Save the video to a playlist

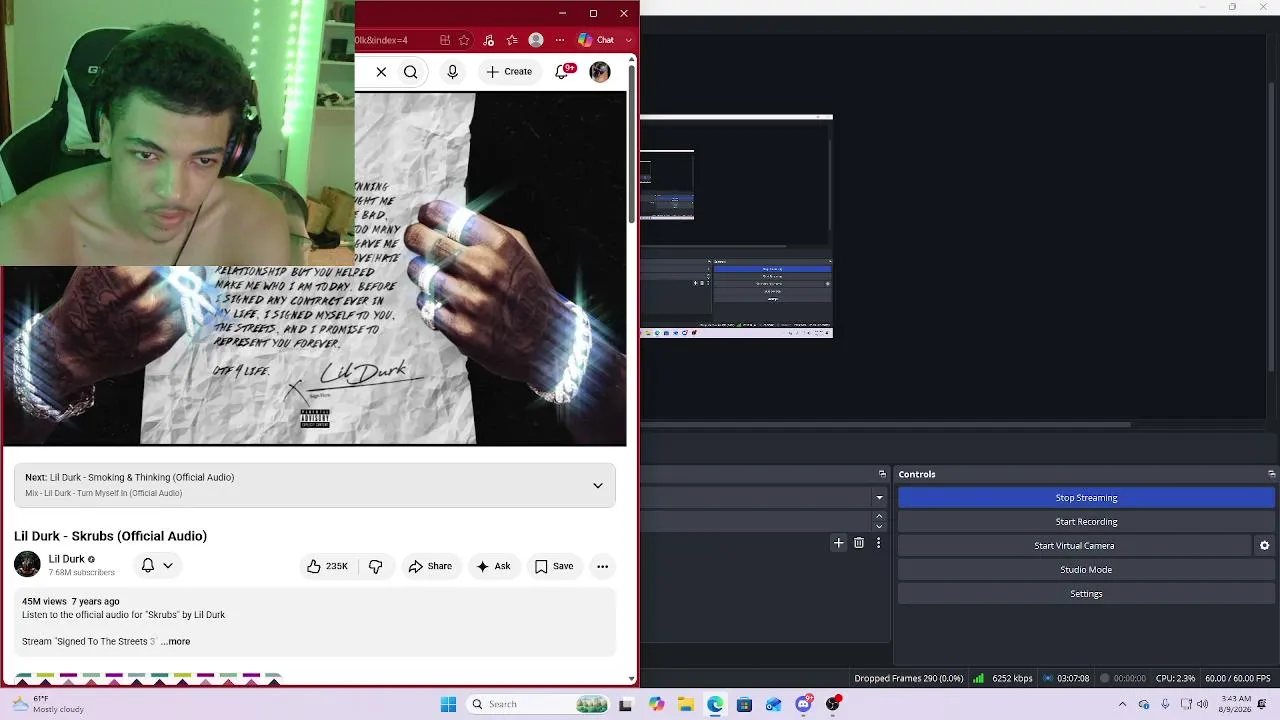pyautogui.click(x=554, y=566)
